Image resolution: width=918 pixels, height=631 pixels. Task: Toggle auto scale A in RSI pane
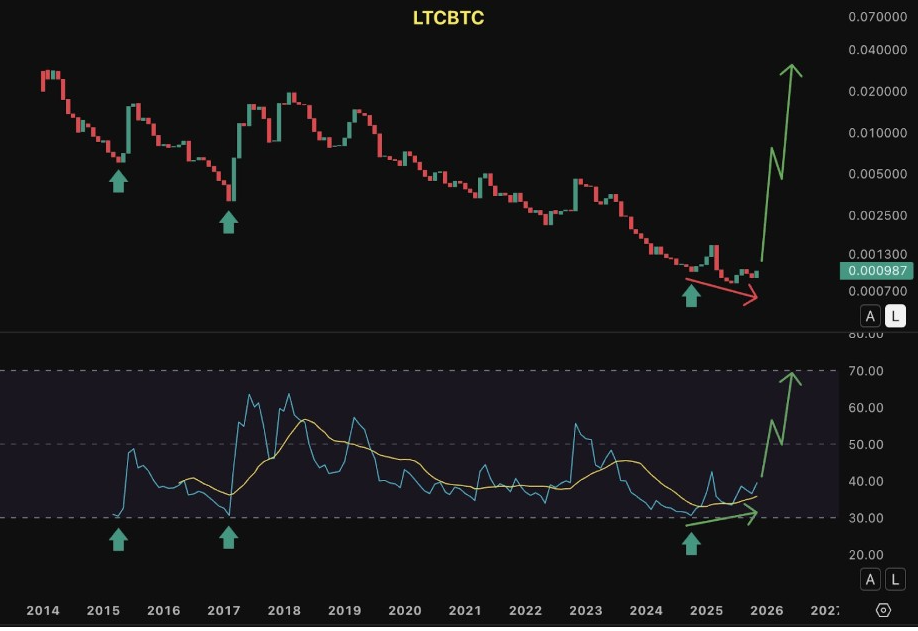coord(870,579)
